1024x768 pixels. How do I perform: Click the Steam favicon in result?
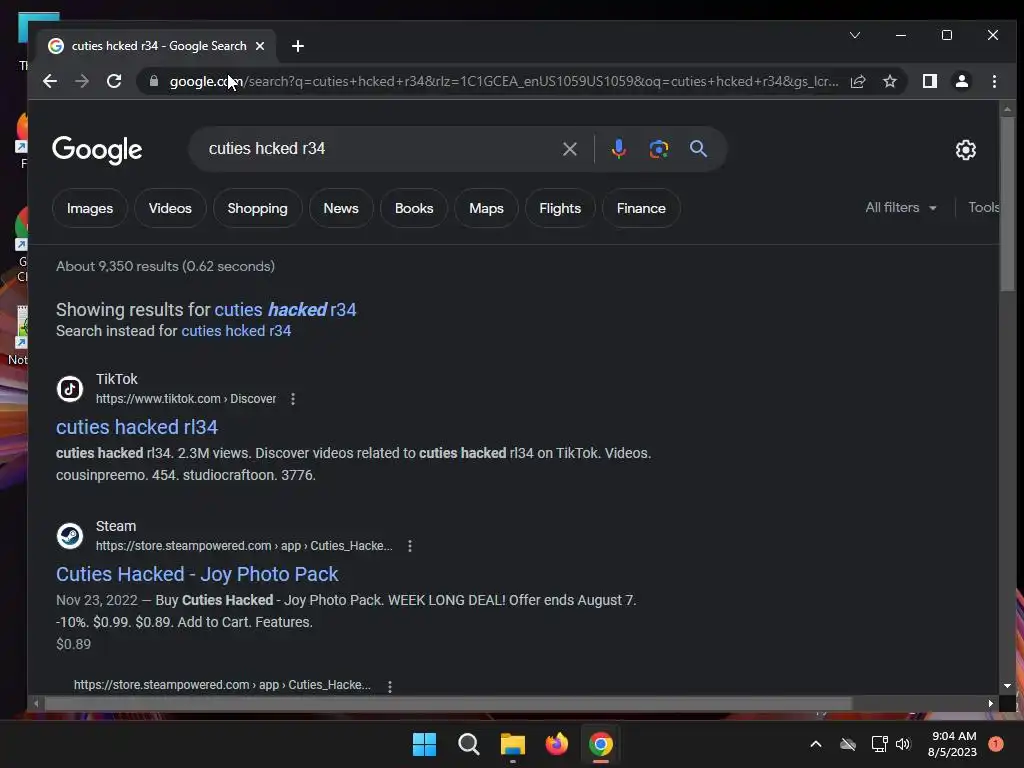(70, 536)
